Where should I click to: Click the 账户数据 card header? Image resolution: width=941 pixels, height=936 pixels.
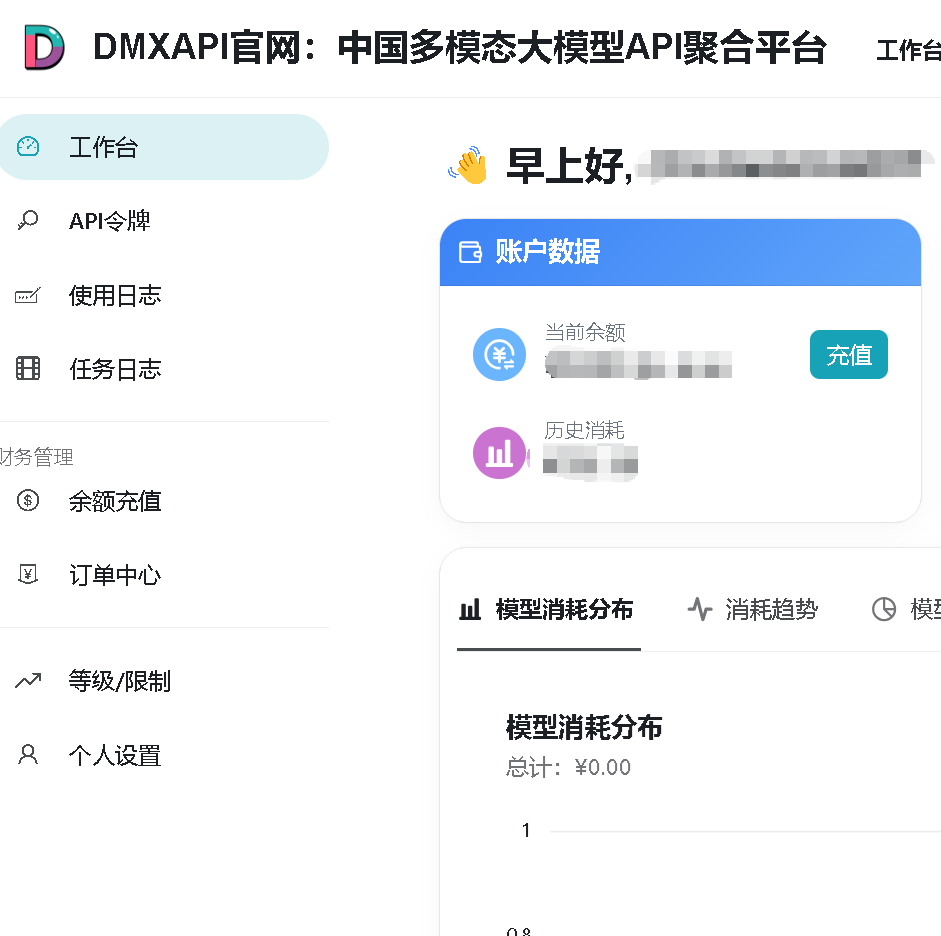click(x=681, y=252)
